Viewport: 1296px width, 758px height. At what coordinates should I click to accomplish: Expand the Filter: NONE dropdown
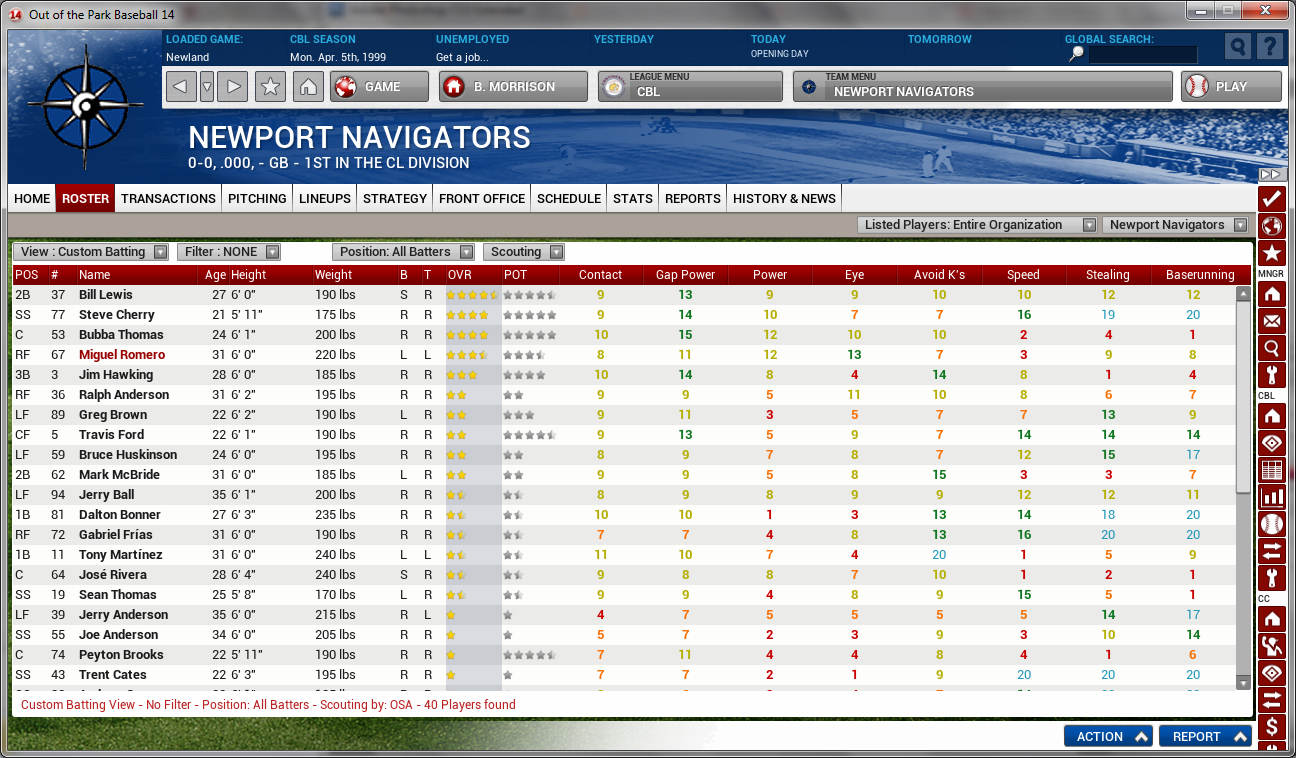pyautogui.click(x=228, y=252)
